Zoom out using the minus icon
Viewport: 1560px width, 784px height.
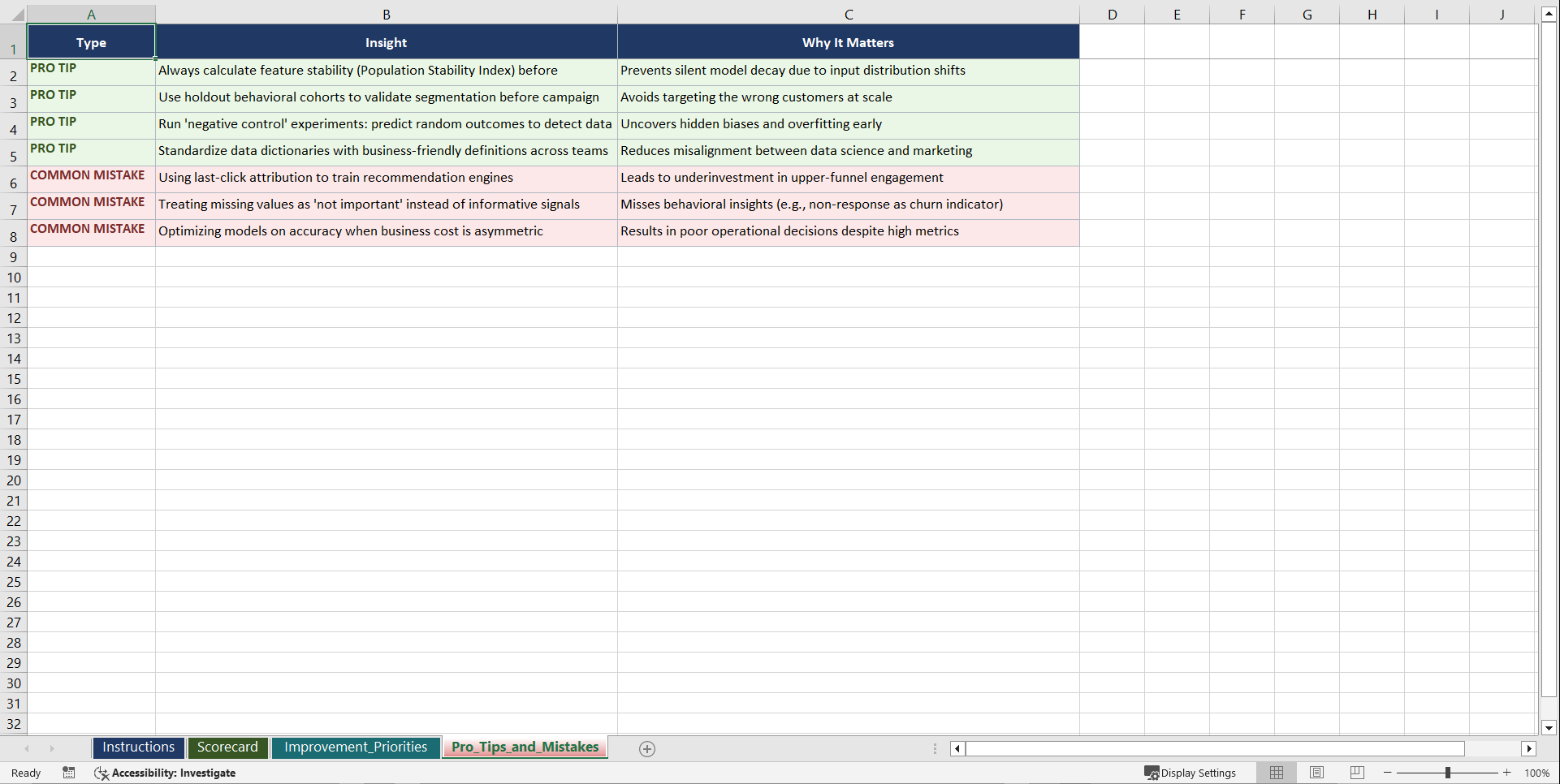click(x=1387, y=773)
